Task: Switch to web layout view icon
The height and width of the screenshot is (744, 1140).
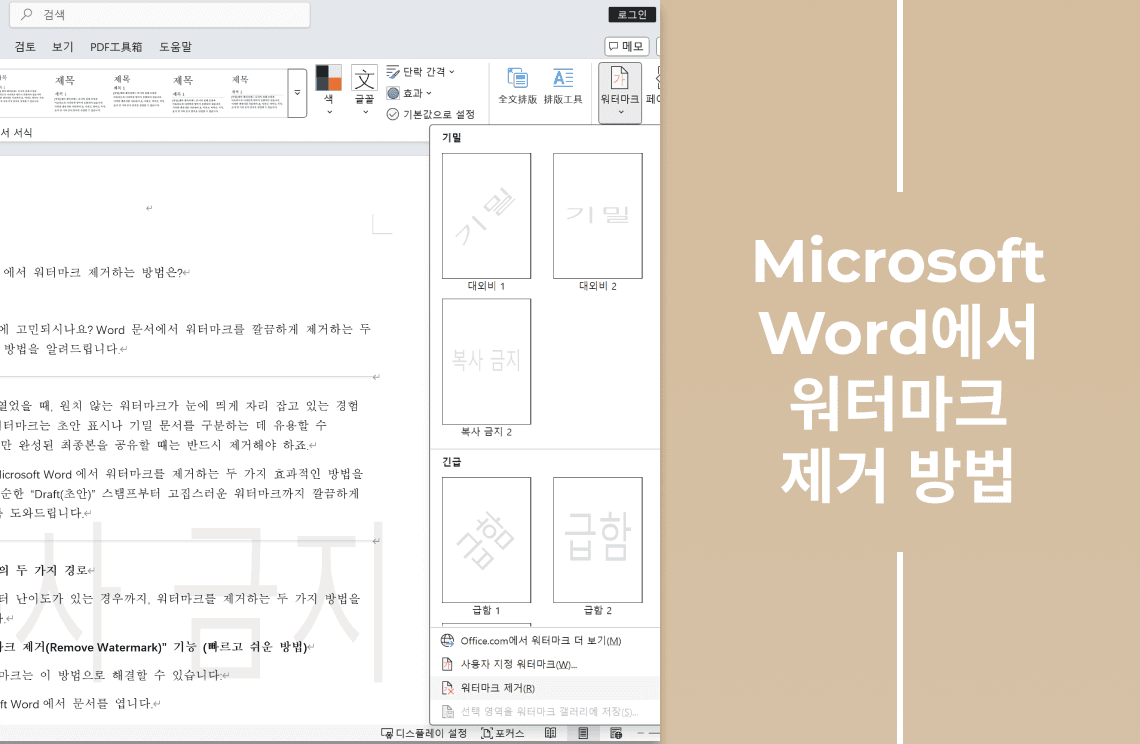Action: (616, 733)
